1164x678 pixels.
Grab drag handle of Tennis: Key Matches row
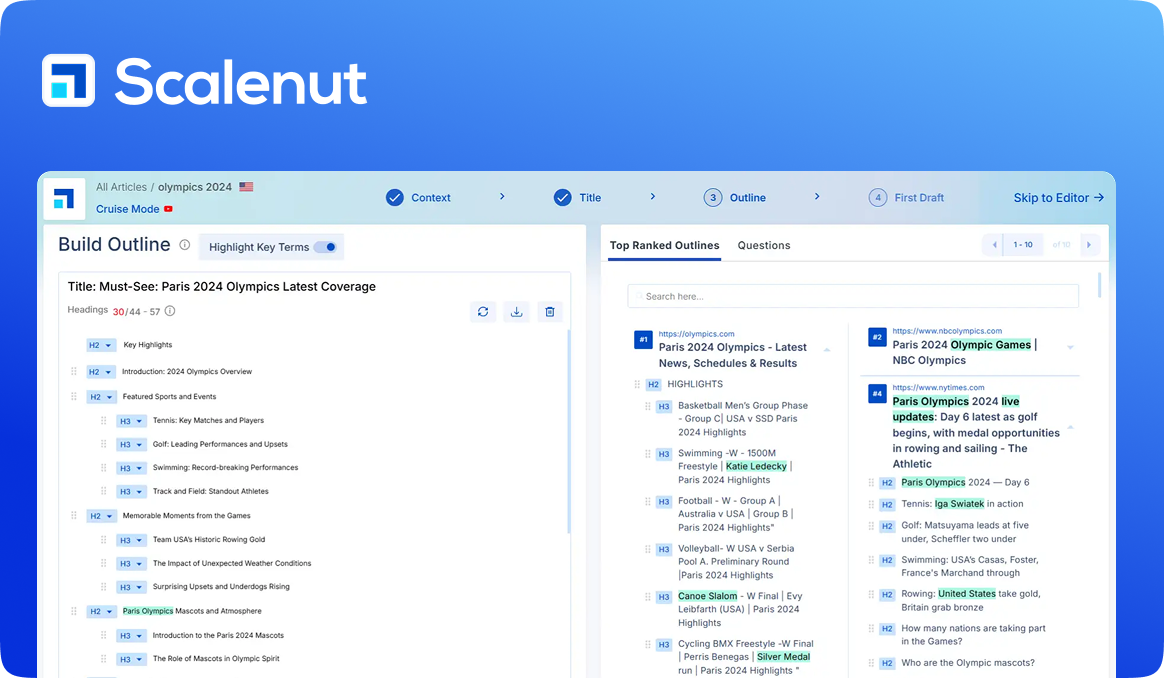coord(103,421)
